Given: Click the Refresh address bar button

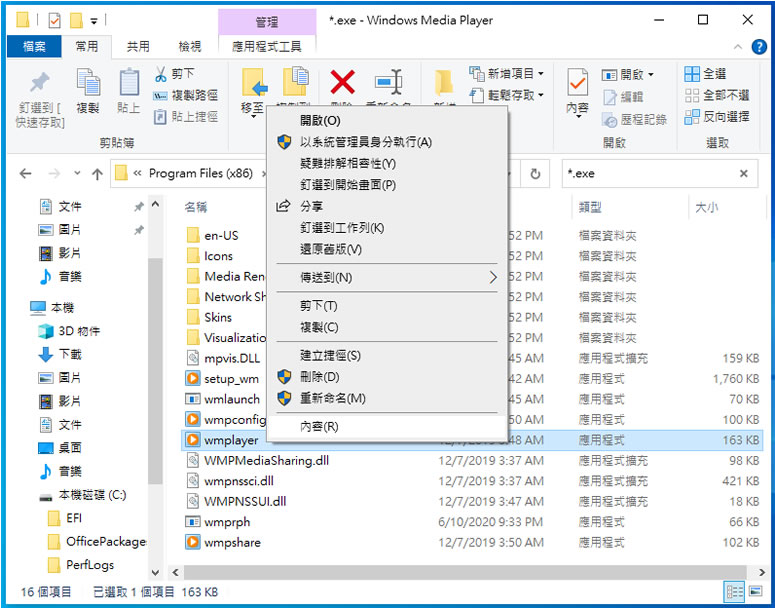Looking at the screenshot, I should pyautogui.click(x=535, y=174).
